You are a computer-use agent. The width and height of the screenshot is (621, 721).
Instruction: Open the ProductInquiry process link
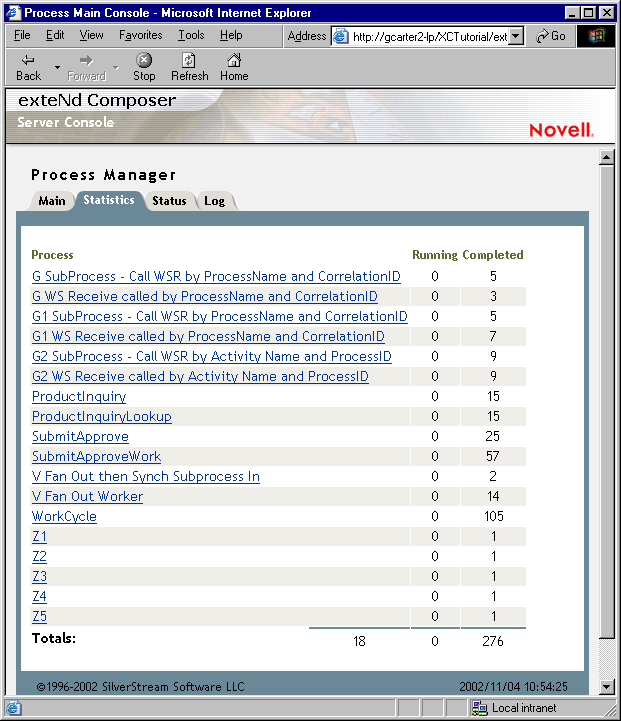pos(79,397)
